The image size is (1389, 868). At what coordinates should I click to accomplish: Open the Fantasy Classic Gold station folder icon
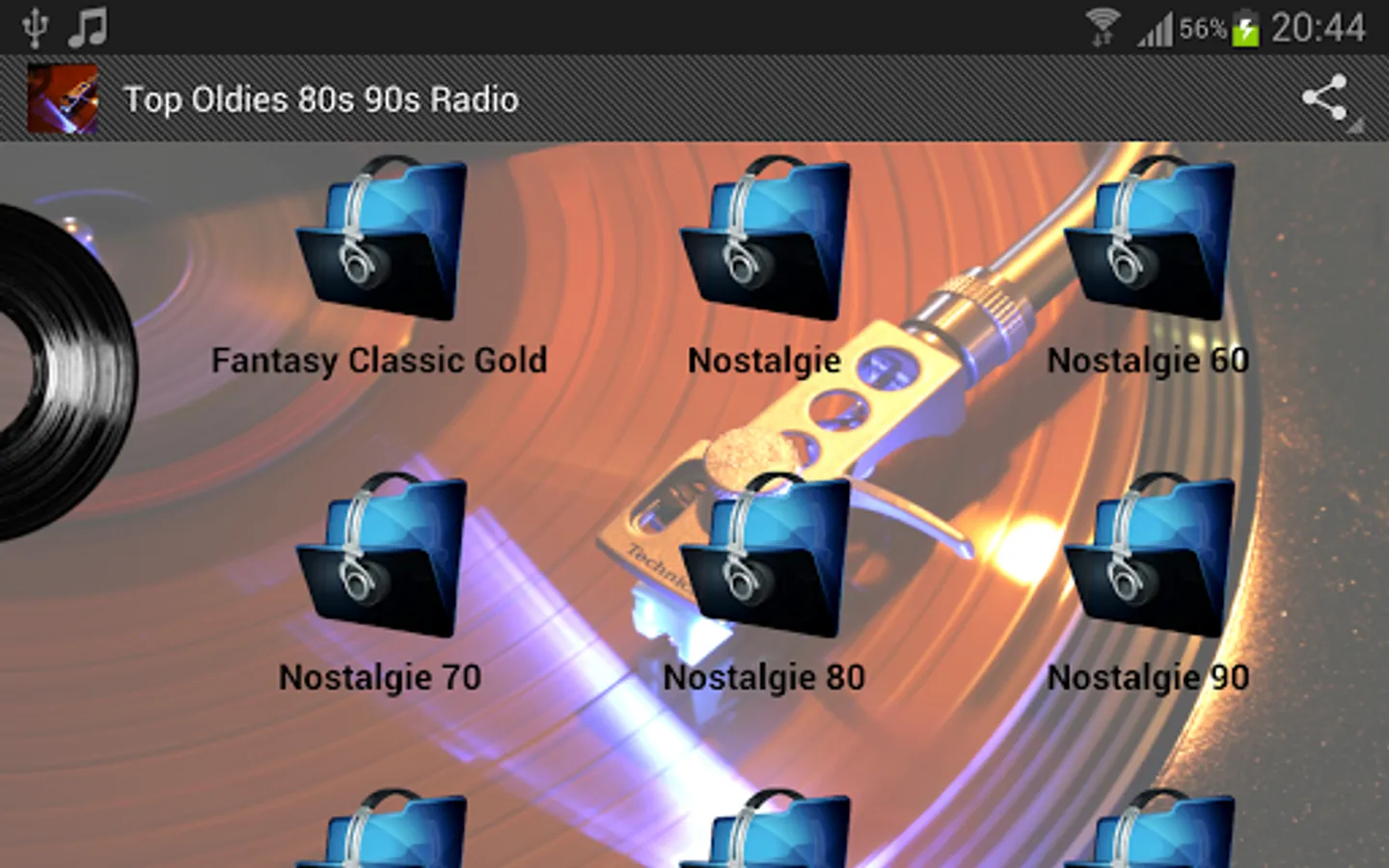point(381,238)
